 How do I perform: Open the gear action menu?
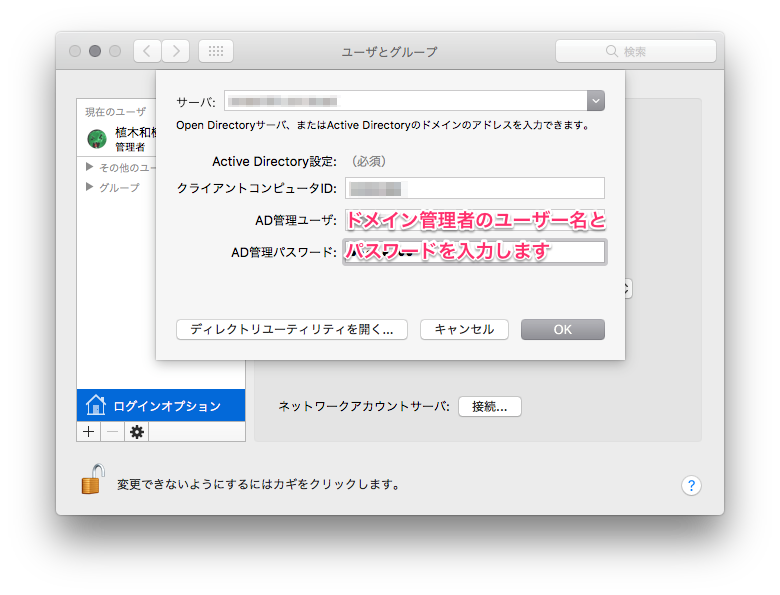click(x=137, y=431)
